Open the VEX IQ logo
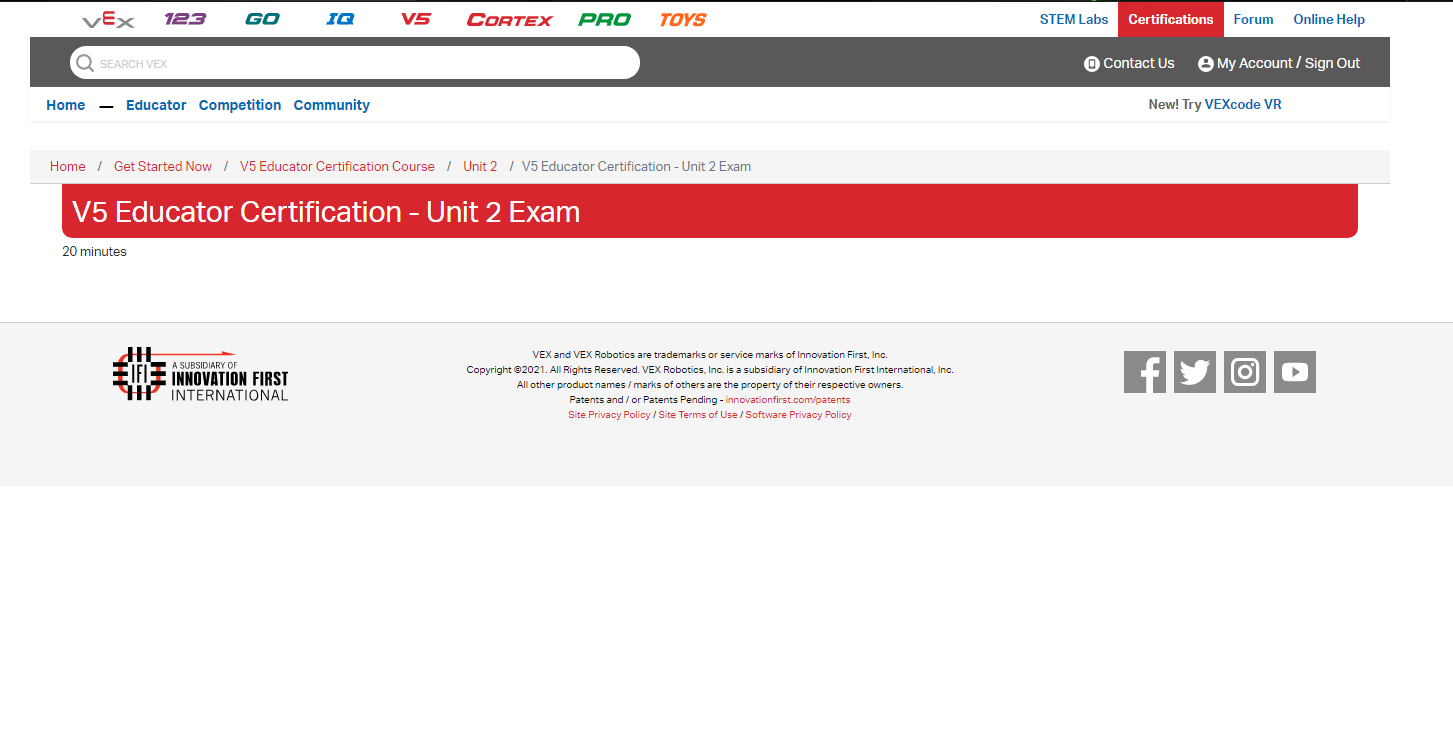Viewport: 1453px width, 740px height. [x=340, y=19]
